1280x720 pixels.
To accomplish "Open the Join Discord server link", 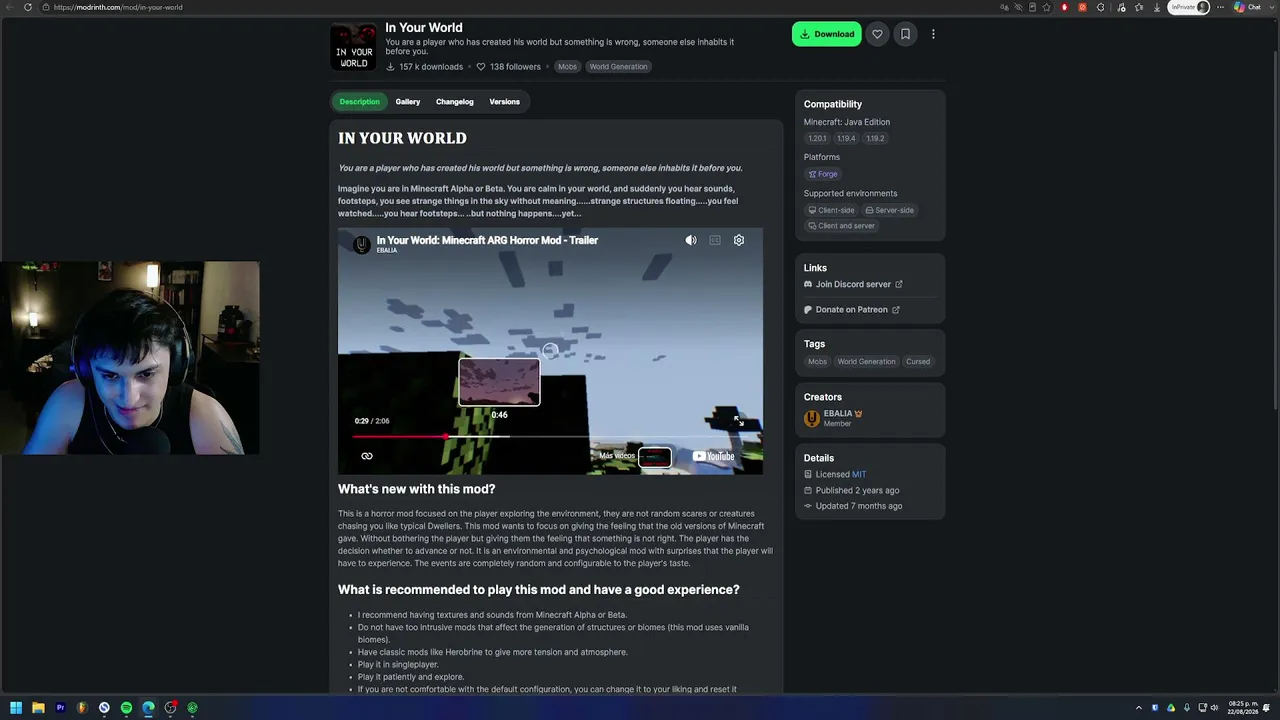I will coord(853,284).
